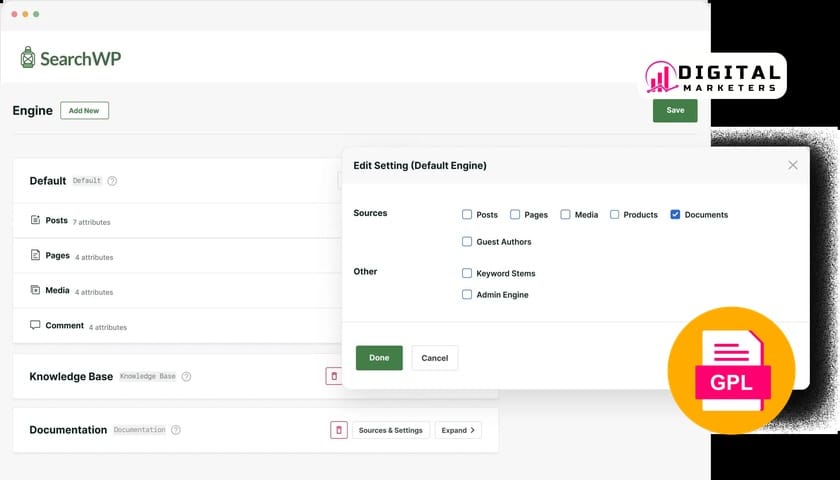Click the SearchWP logo icon
This screenshot has height=480, width=840.
(28, 58)
